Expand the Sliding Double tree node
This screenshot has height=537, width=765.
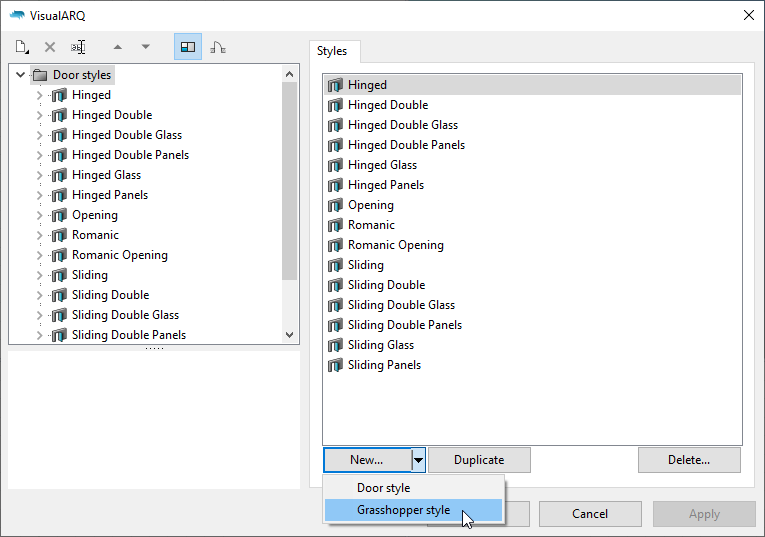40,295
